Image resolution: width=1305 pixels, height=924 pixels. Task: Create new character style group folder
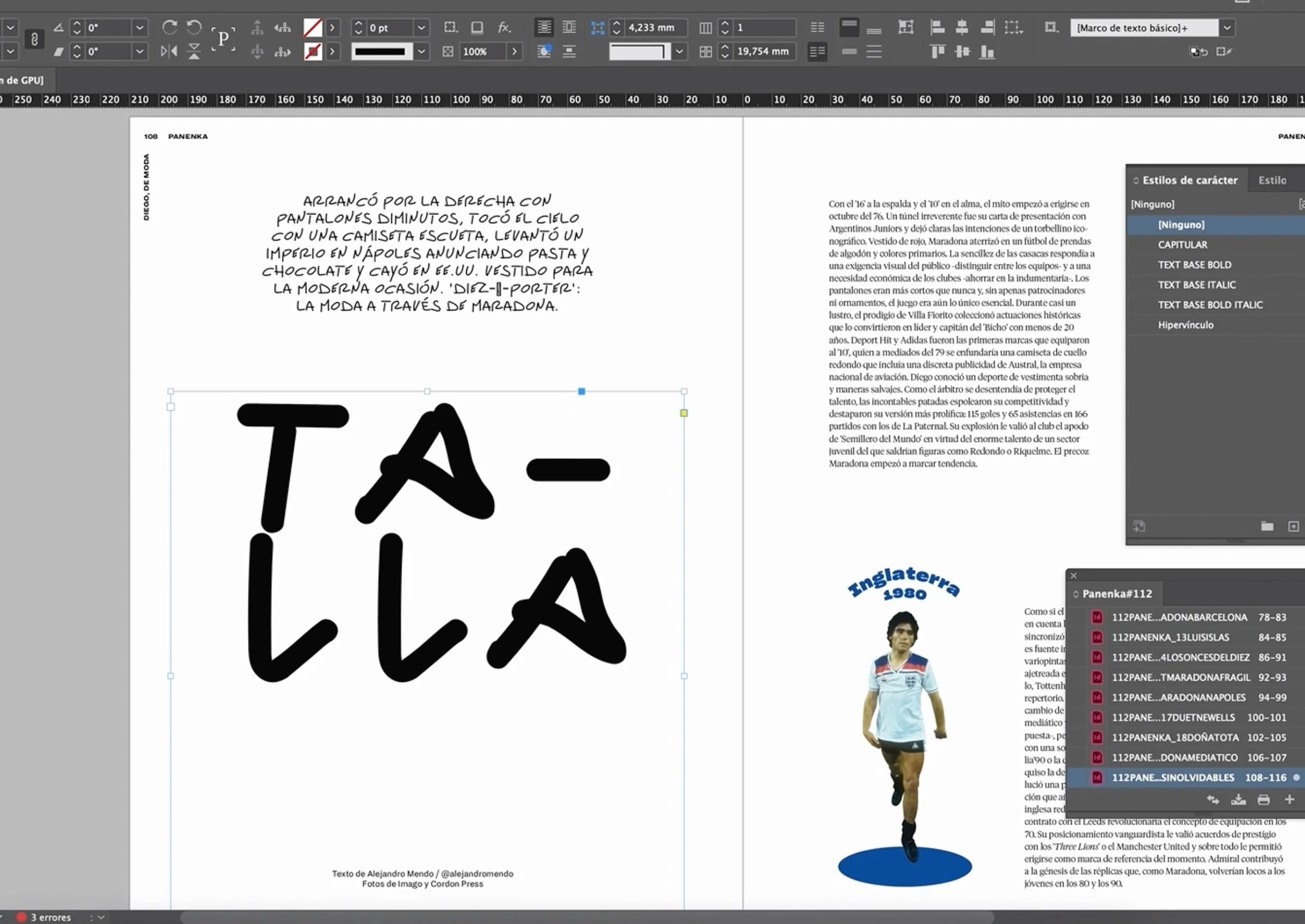[1267, 526]
